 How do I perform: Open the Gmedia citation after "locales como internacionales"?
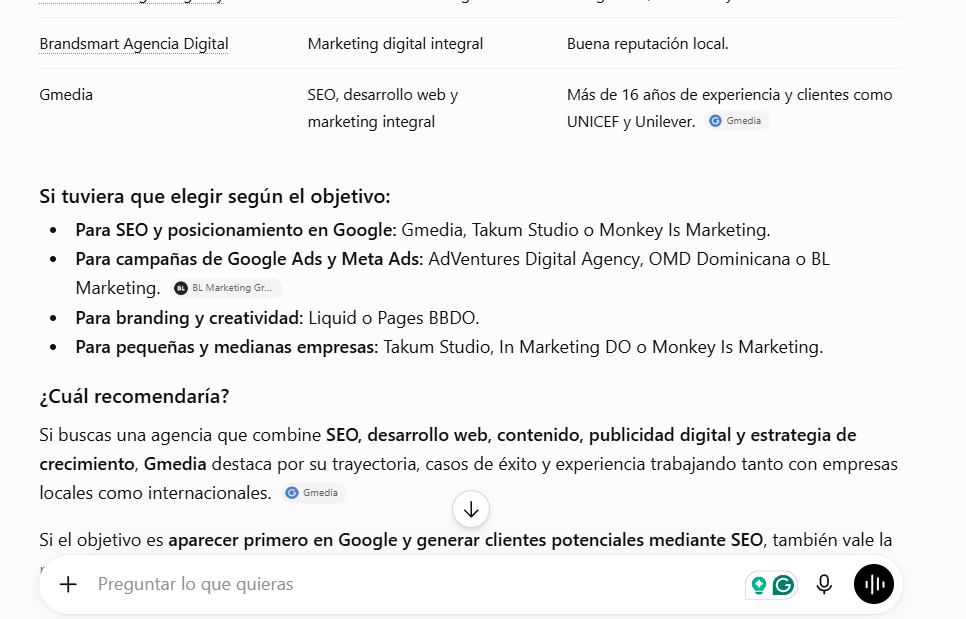pos(314,493)
